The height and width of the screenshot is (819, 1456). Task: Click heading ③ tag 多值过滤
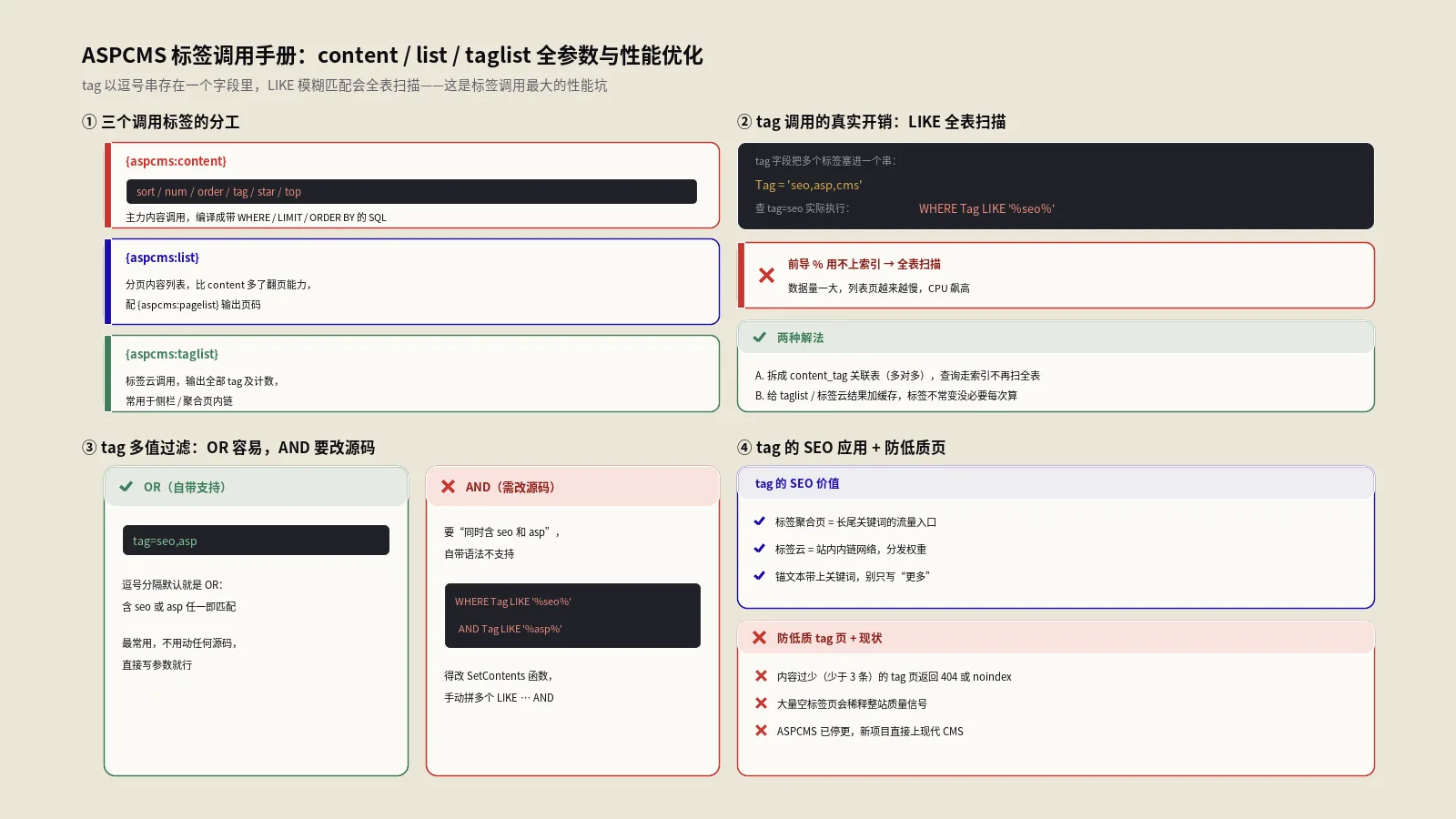click(x=228, y=448)
